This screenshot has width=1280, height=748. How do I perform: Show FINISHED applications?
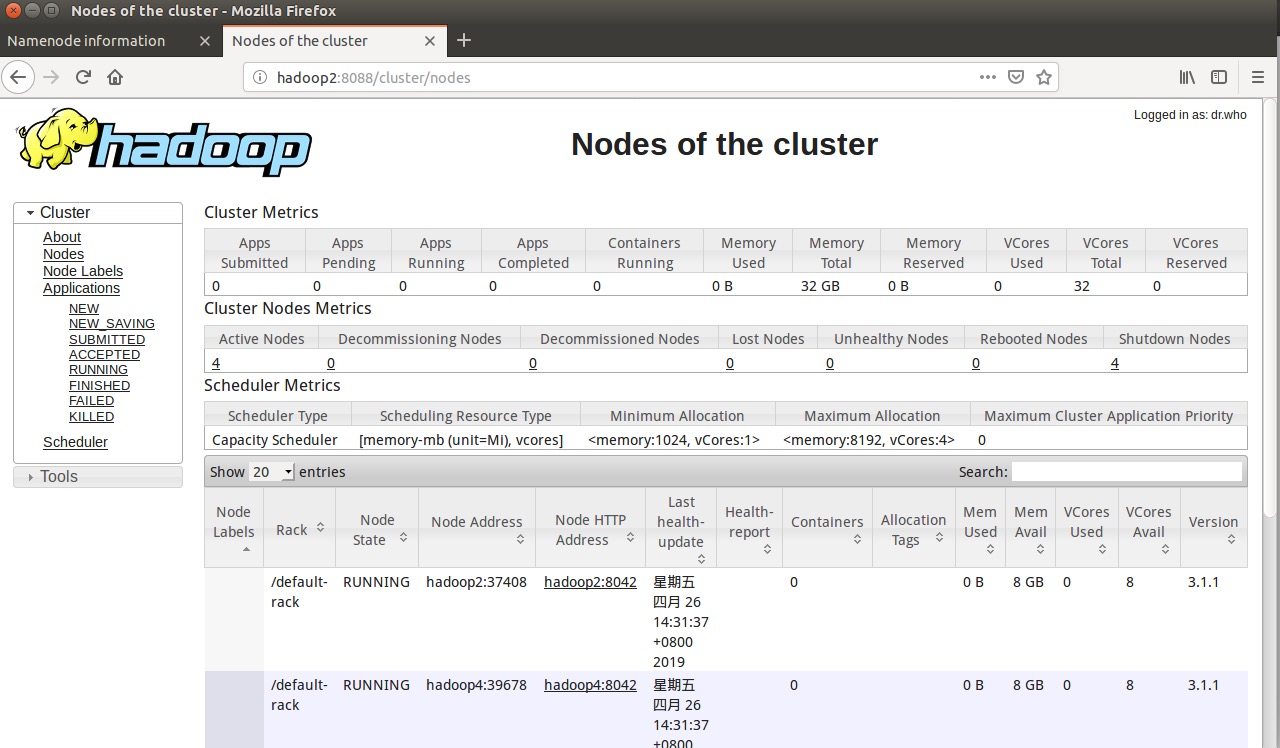coord(99,386)
